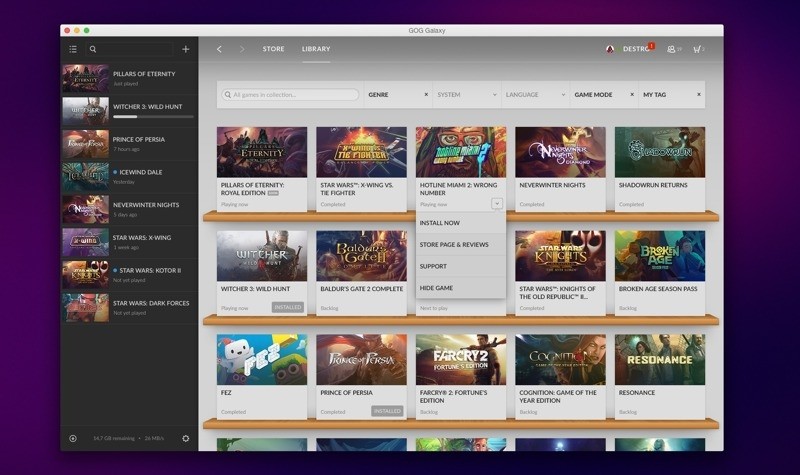
Task: Clear the Game Mode filter with its X
Action: (632, 94)
